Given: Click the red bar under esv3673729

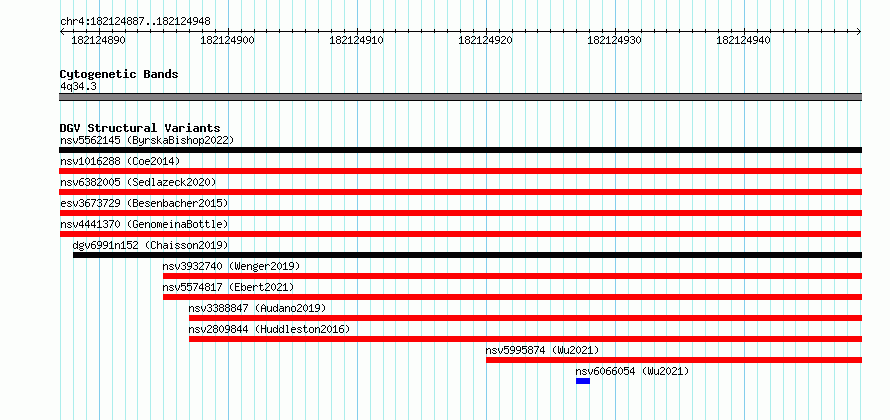Looking at the screenshot, I should (460, 213).
